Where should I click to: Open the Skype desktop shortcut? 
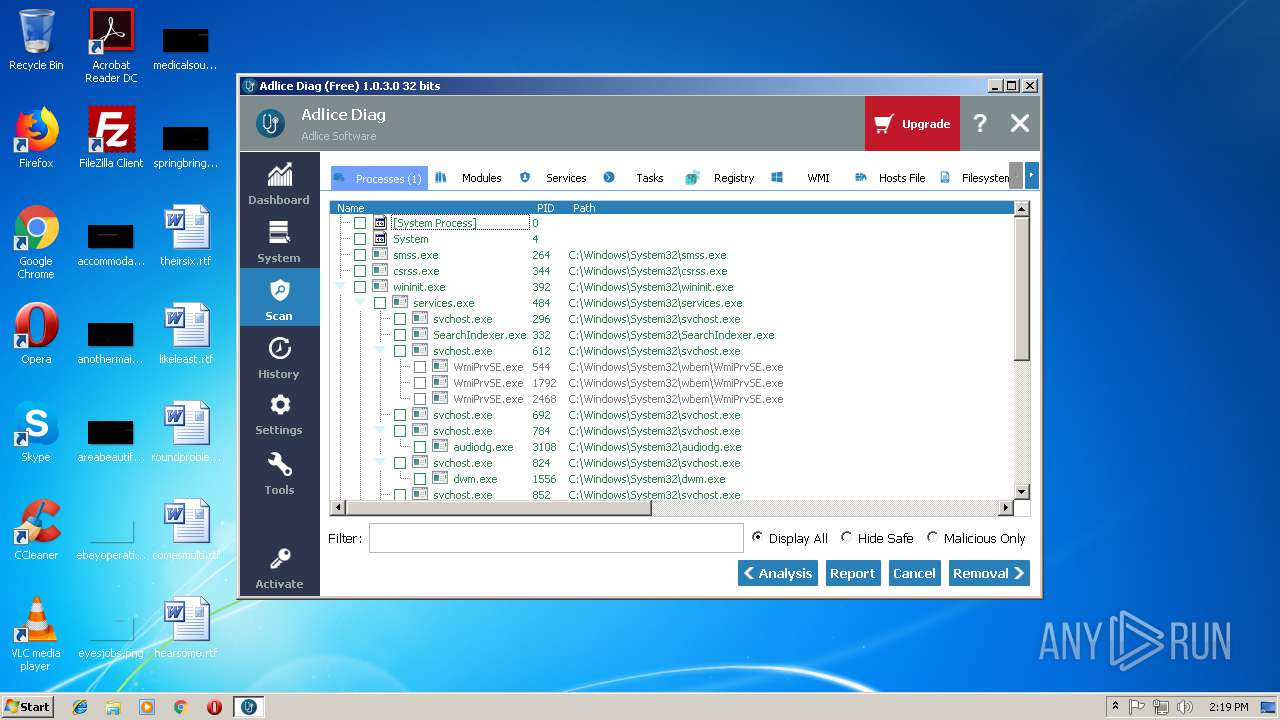(x=36, y=432)
